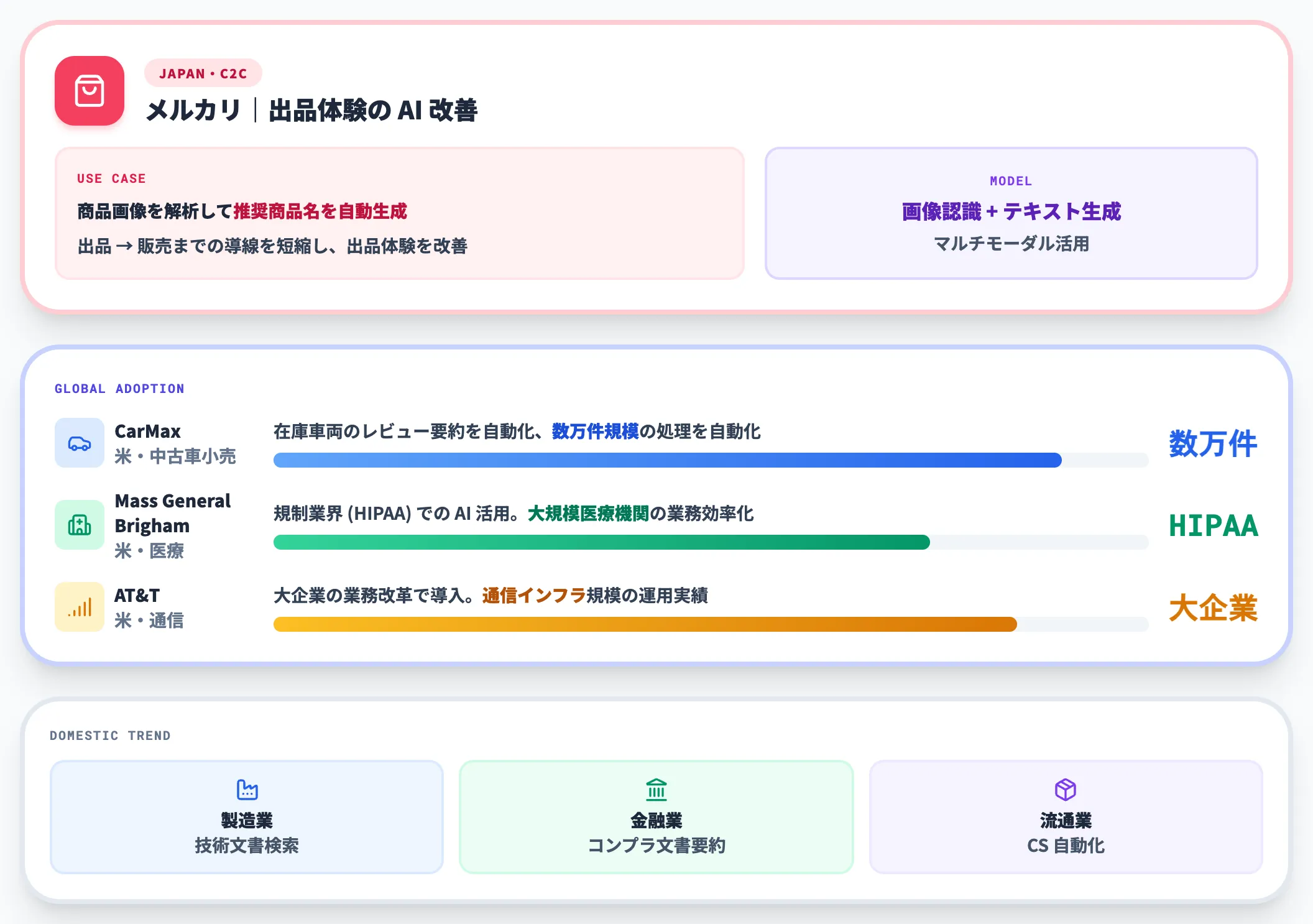Click the Mass General Brigham hospital icon
Screen dimensions: 1313x924
tap(80, 525)
